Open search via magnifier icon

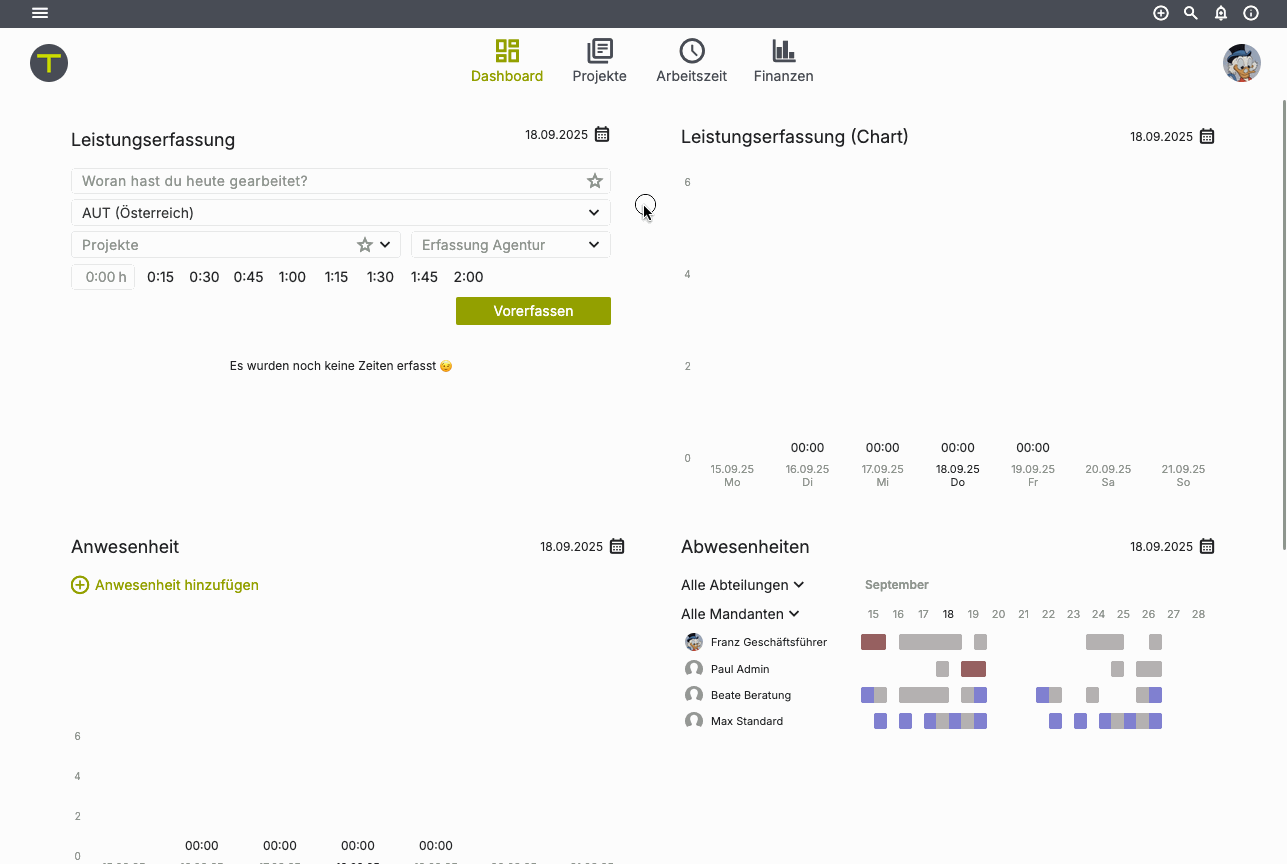point(1191,13)
